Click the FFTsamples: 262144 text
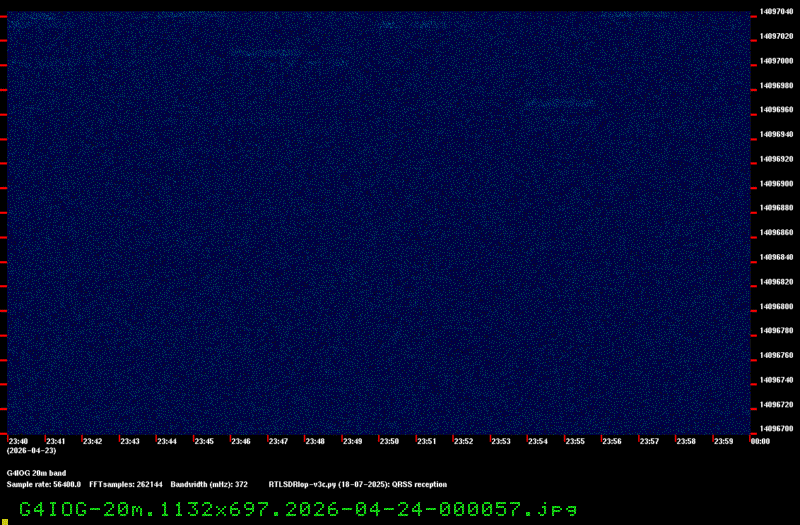Image resolution: width=800 pixels, height=525 pixels. pos(126,484)
